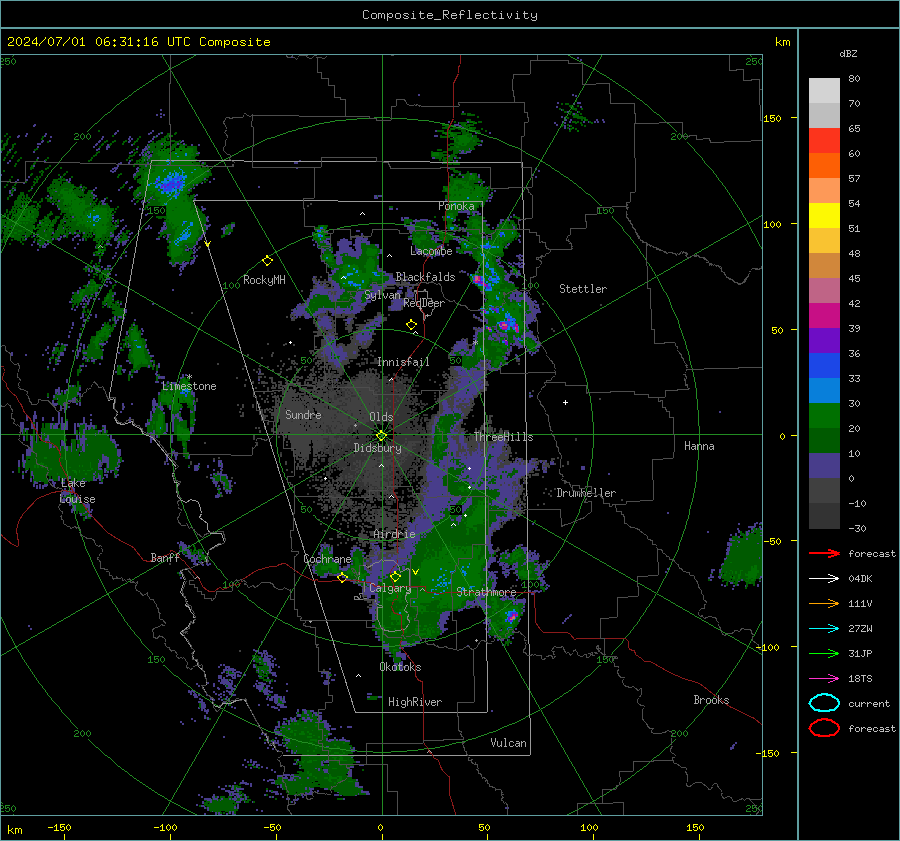The image size is (900, 841).
Task: Click the Brooks town label
Action: 711,700
